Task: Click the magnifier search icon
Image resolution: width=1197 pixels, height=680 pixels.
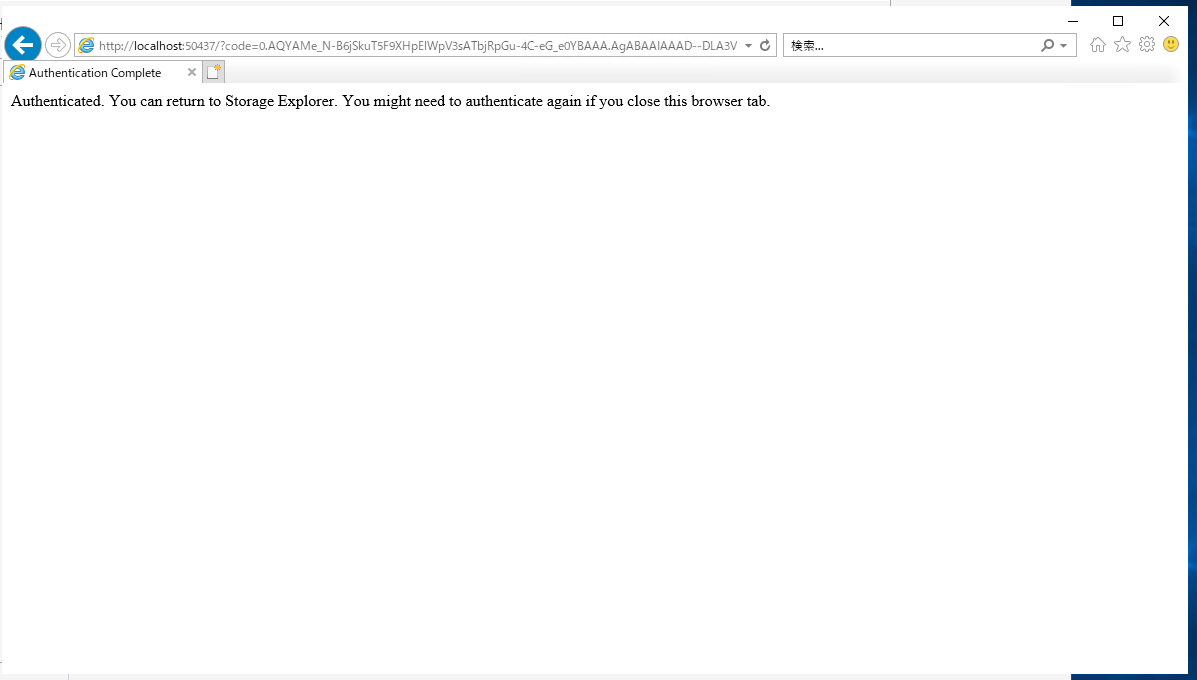Action: (1047, 46)
